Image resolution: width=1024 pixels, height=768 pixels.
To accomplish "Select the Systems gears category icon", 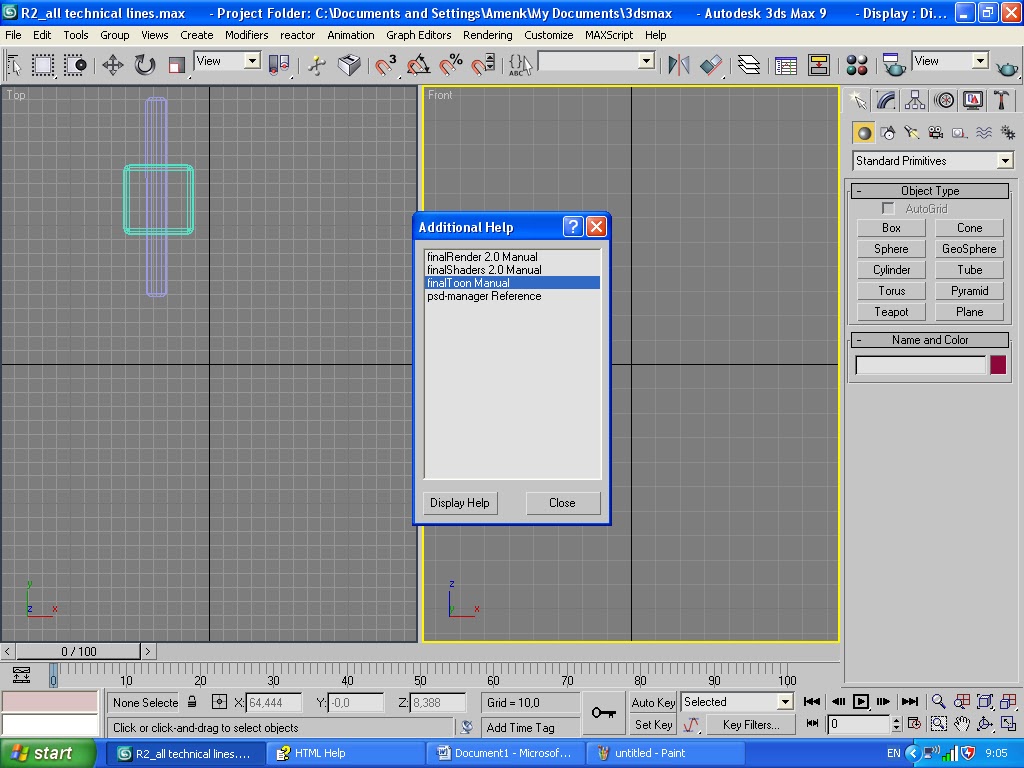I will coord(1008,133).
